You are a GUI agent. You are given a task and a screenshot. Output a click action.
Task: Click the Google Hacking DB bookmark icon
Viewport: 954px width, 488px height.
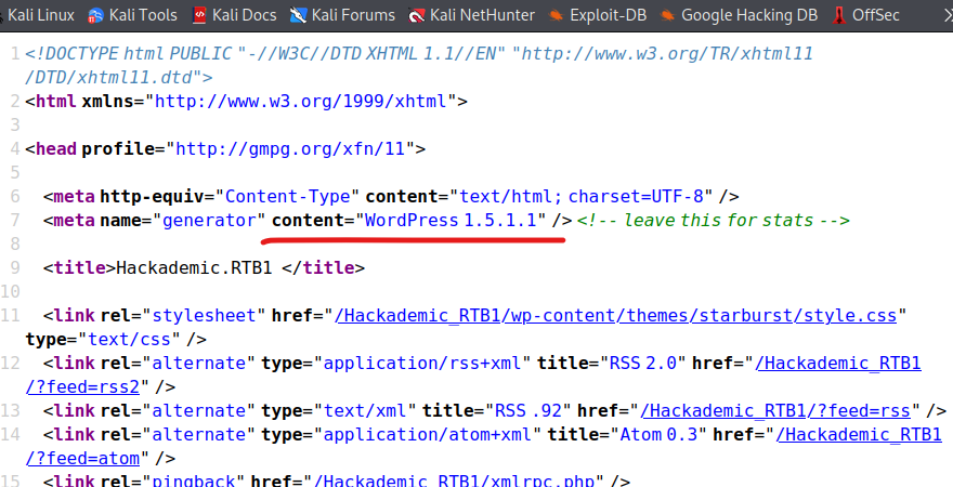click(x=667, y=15)
